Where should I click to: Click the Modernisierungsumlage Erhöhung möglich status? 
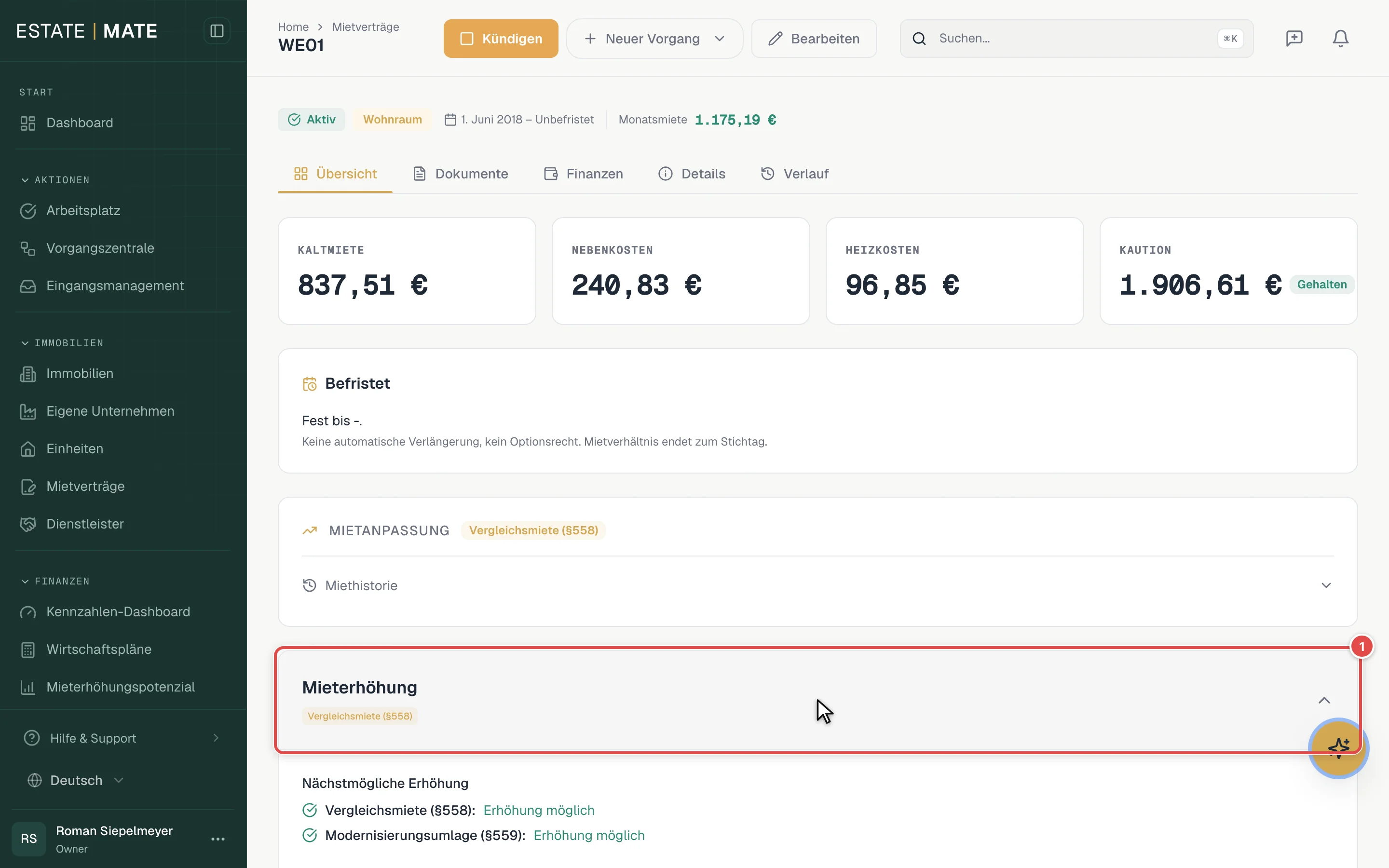tap(589, 835)
